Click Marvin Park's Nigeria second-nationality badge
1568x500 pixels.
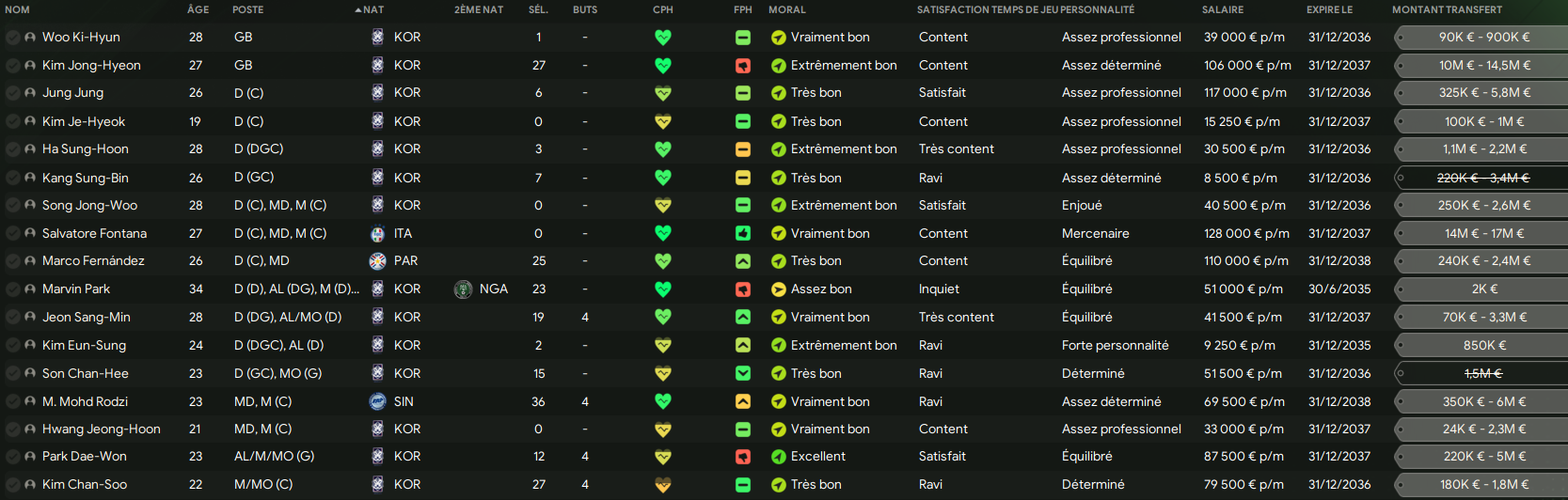point(463,289)
